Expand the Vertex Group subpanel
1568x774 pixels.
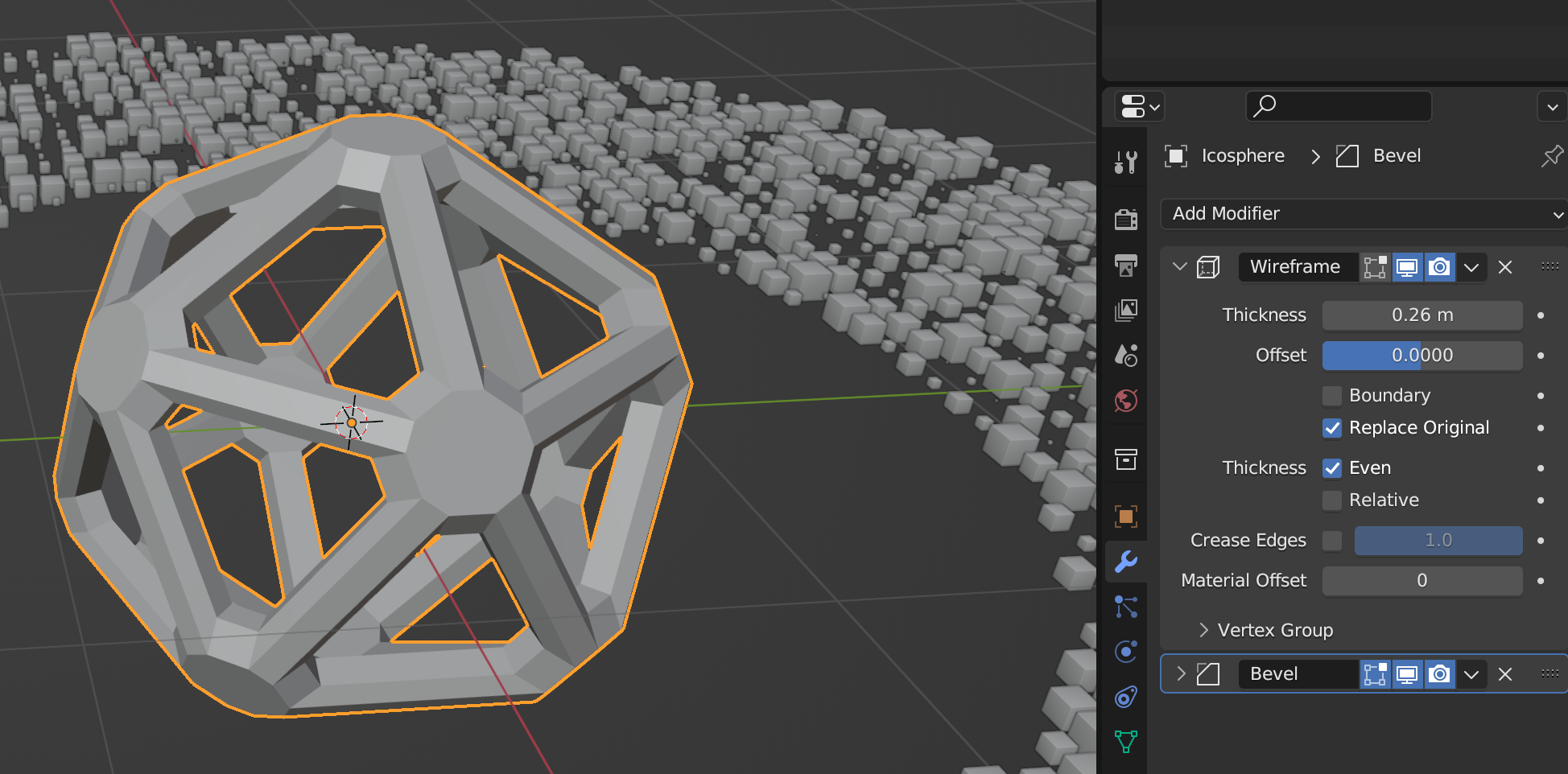1203,630
